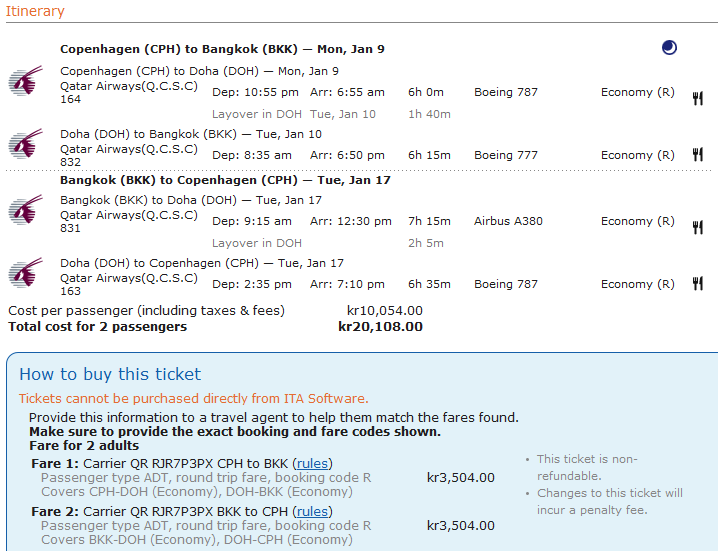Click meal icon for the Boeing 777 flight
Viewport: 718px width, 551px height.
pos(698,155)
